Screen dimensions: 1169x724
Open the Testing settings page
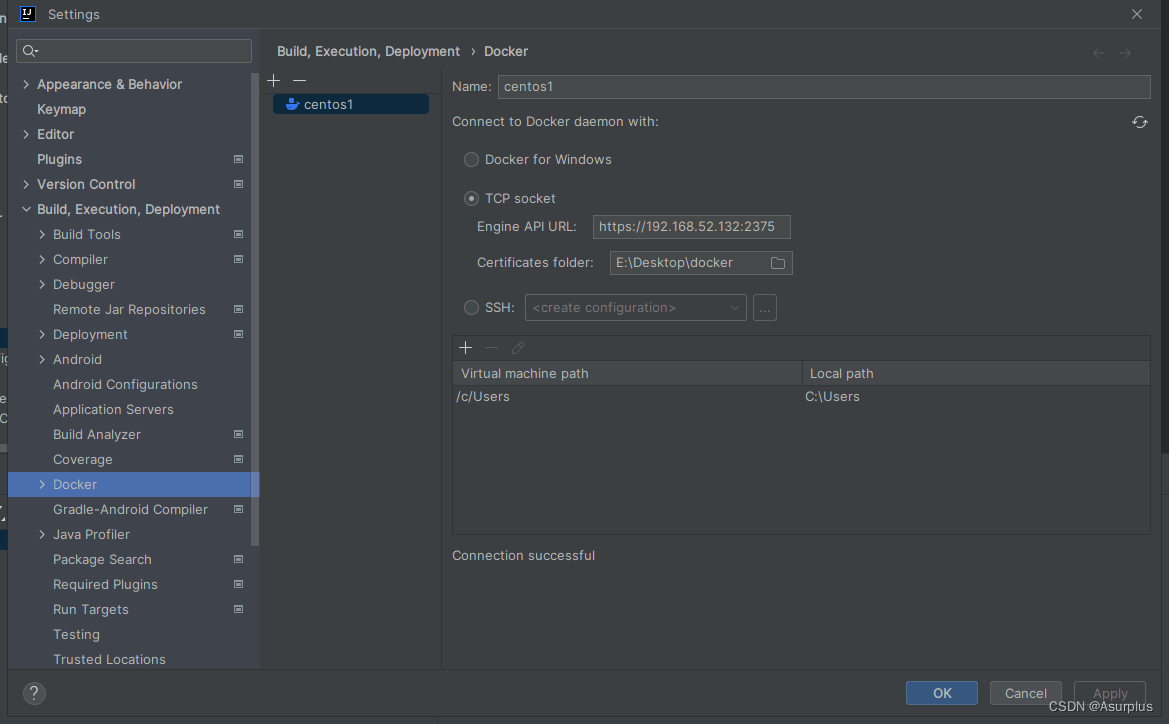(x=76, y=635)
